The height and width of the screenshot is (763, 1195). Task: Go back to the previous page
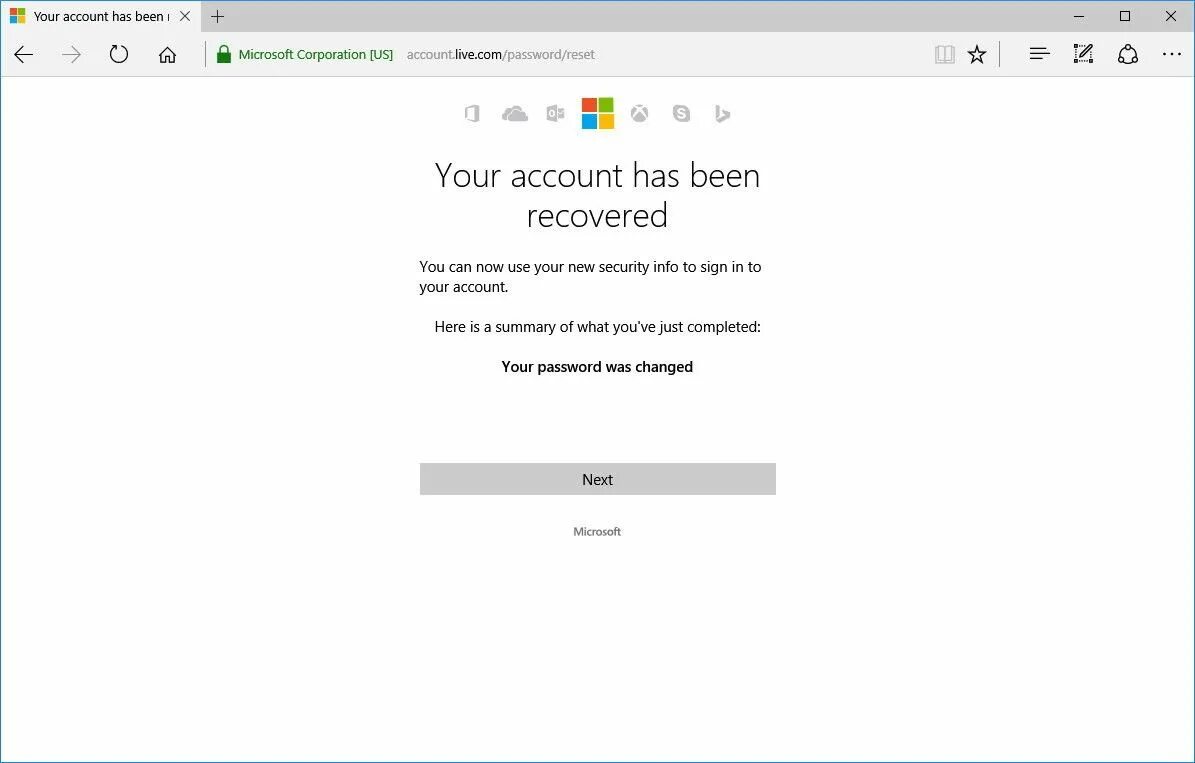tap(24, 54)
